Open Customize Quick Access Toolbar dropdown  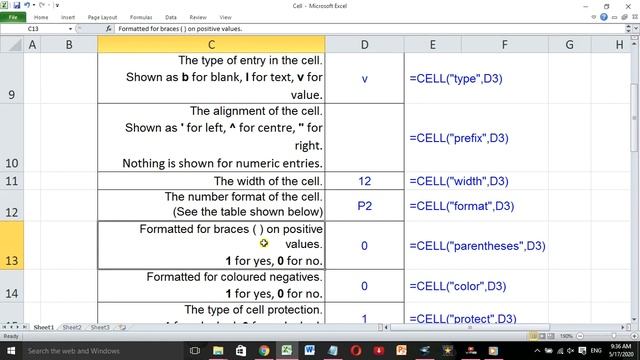(57, 5)
